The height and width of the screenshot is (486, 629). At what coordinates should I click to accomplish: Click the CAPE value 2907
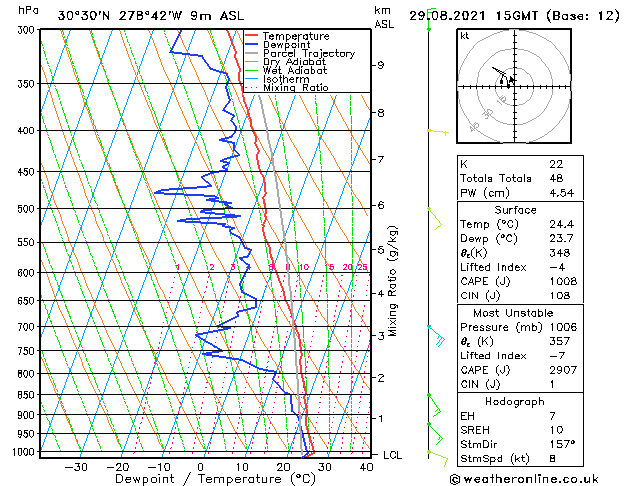coord(563,370)
